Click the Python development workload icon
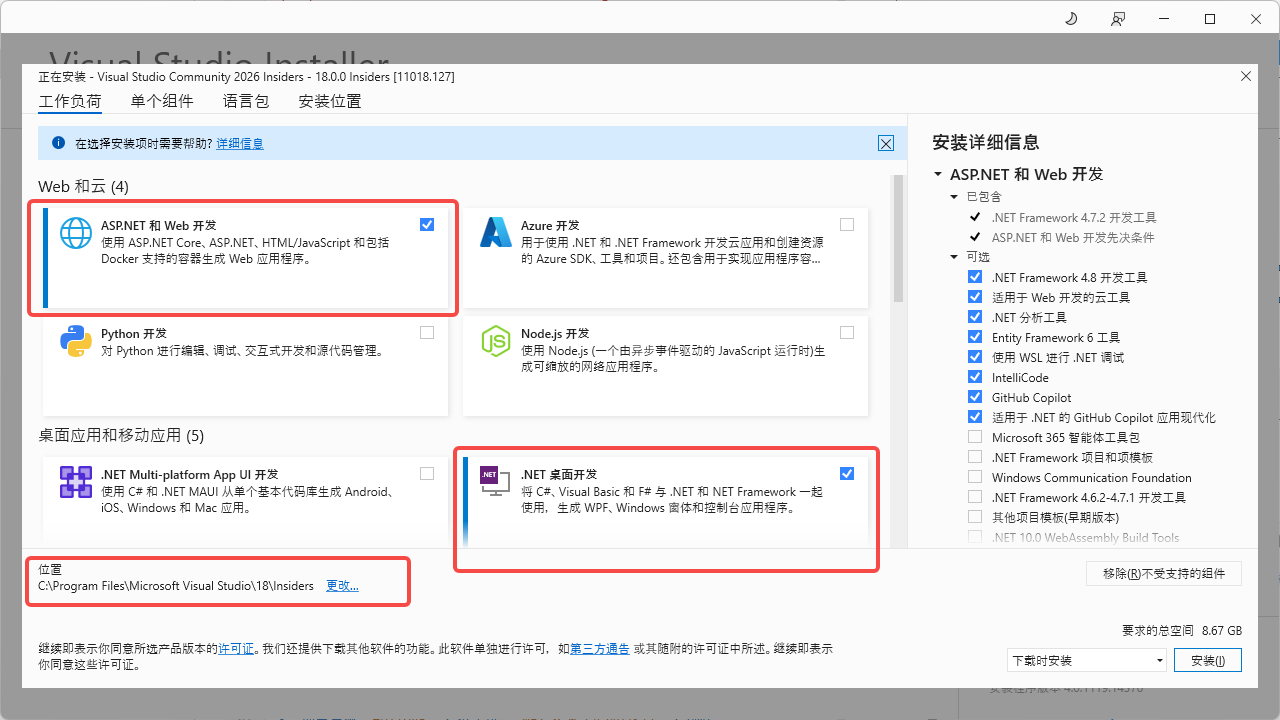 76,341
